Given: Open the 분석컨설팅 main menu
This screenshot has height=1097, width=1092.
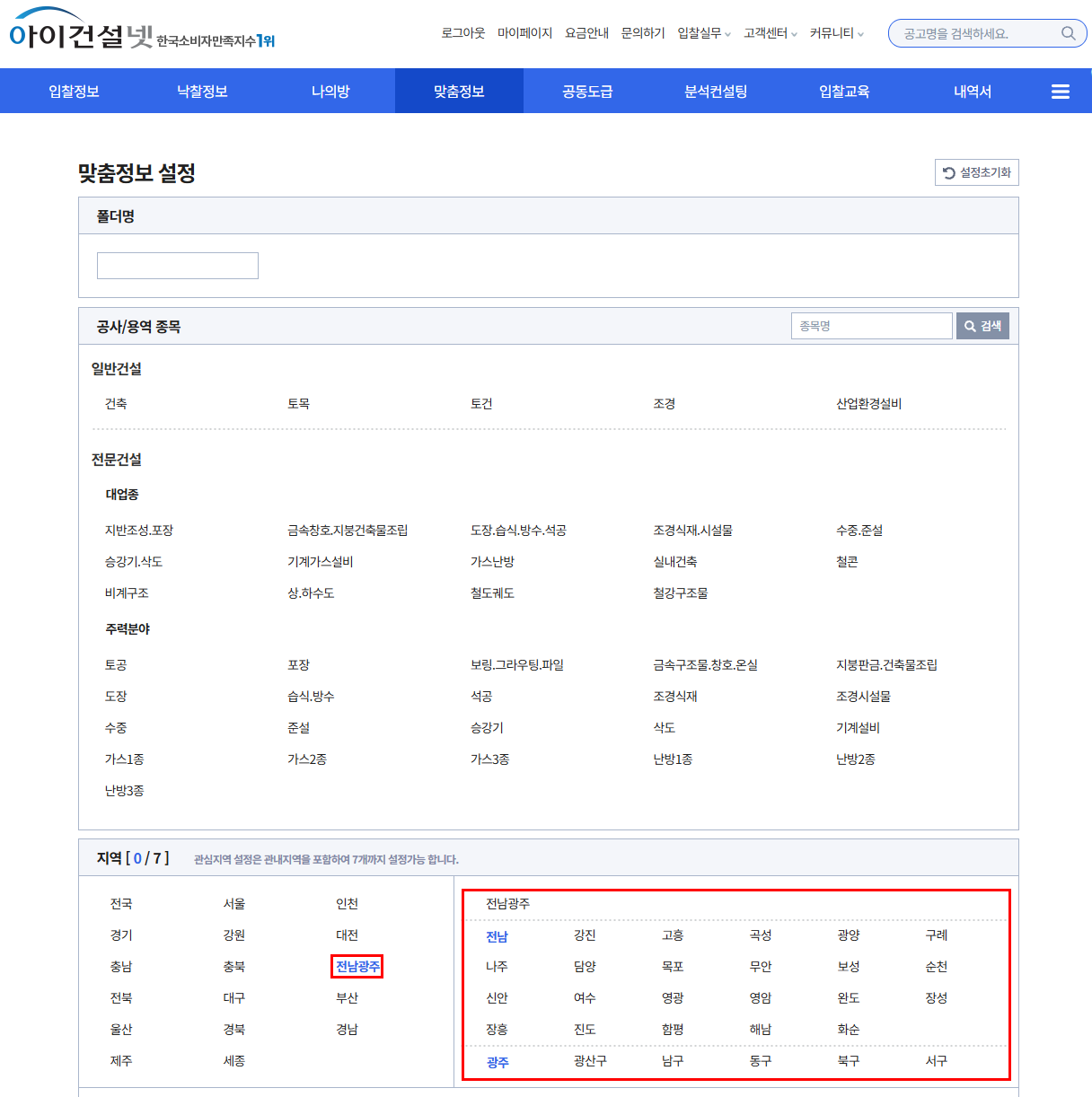Looking at the screenshot, I should coord(716,92).
